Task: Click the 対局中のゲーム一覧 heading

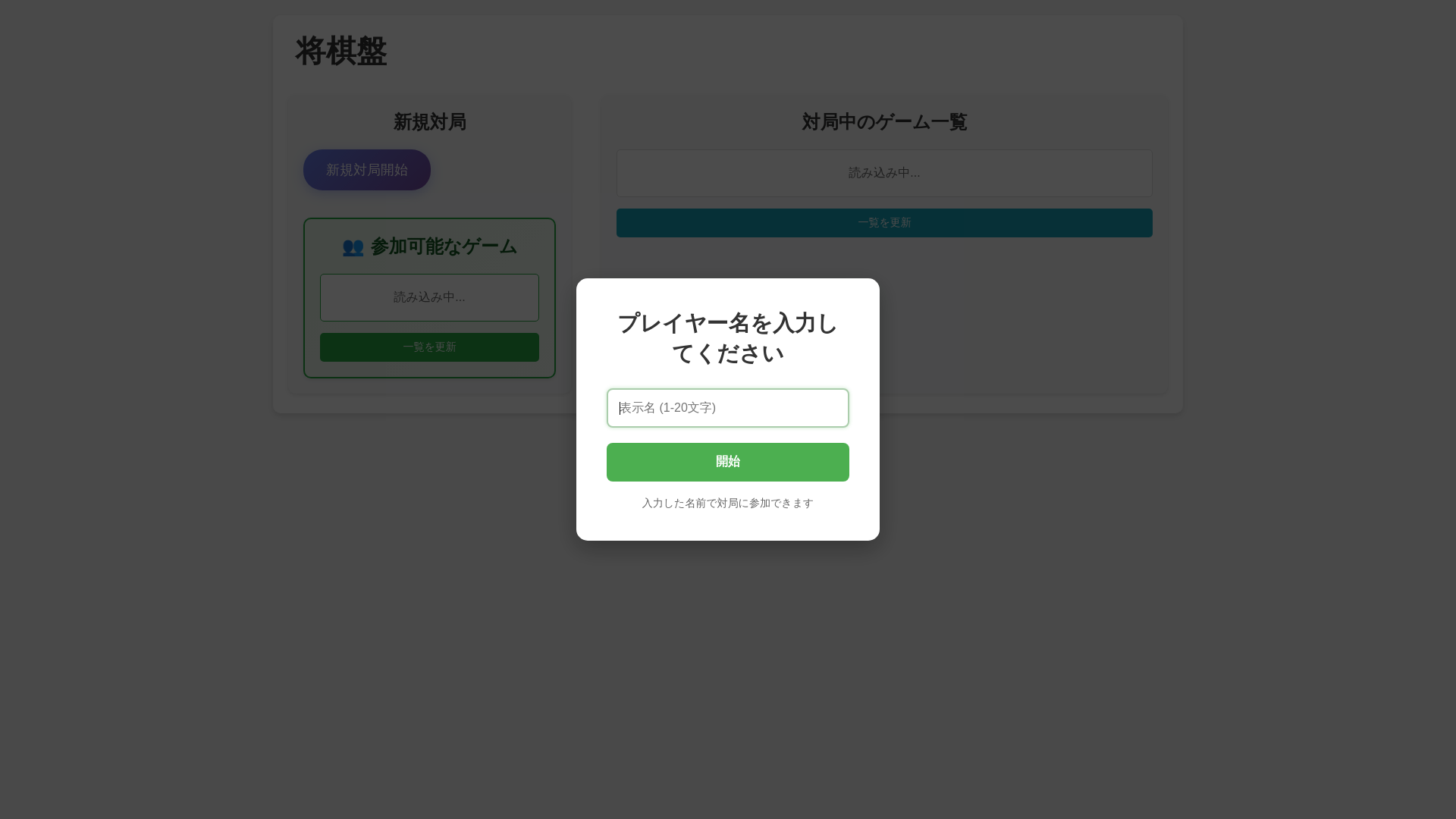Action: pos(884,122)
